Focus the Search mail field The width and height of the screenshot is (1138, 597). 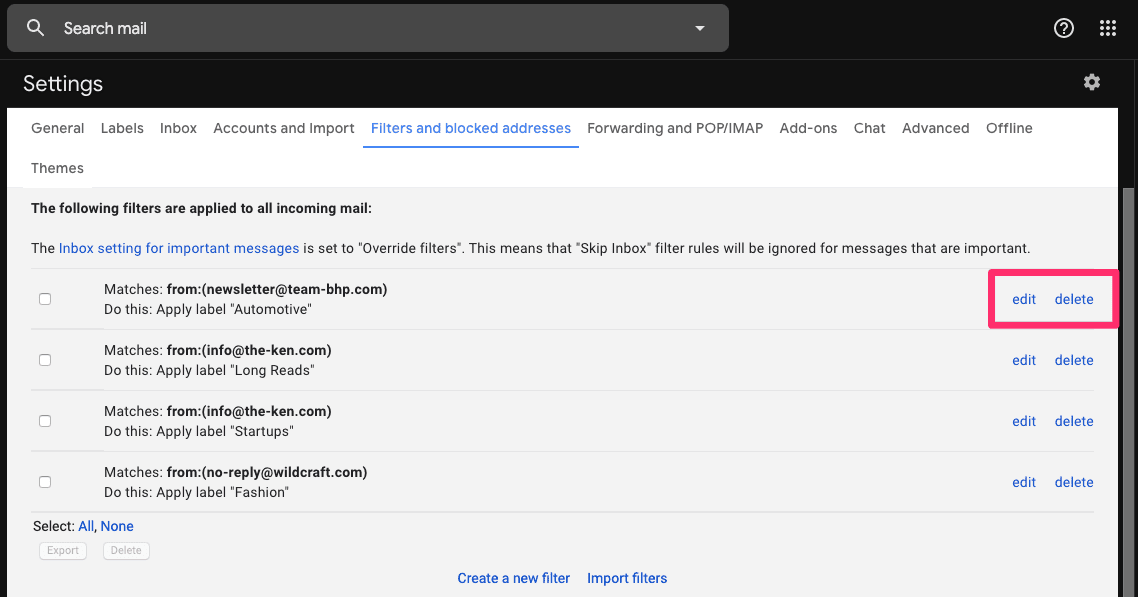coord(370,28)
